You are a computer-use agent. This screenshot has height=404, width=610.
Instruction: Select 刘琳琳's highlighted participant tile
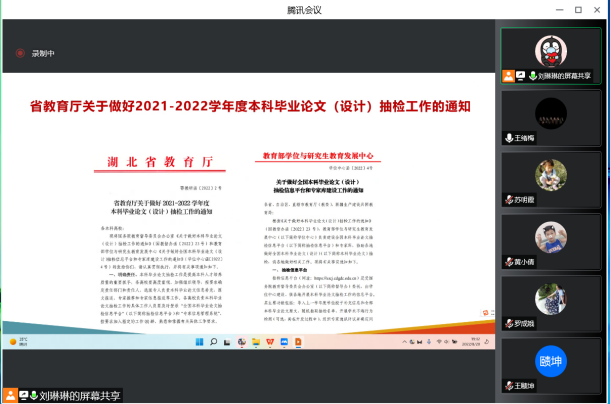coord(551,55)
